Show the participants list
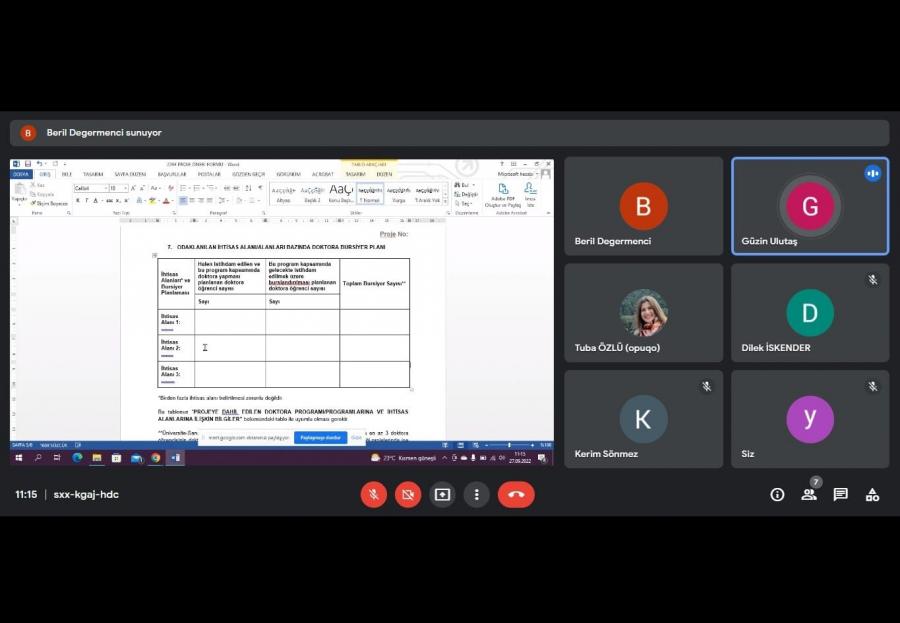Image resolution: width=900 pixels, height=623 pixels. [x=809, y=494]
